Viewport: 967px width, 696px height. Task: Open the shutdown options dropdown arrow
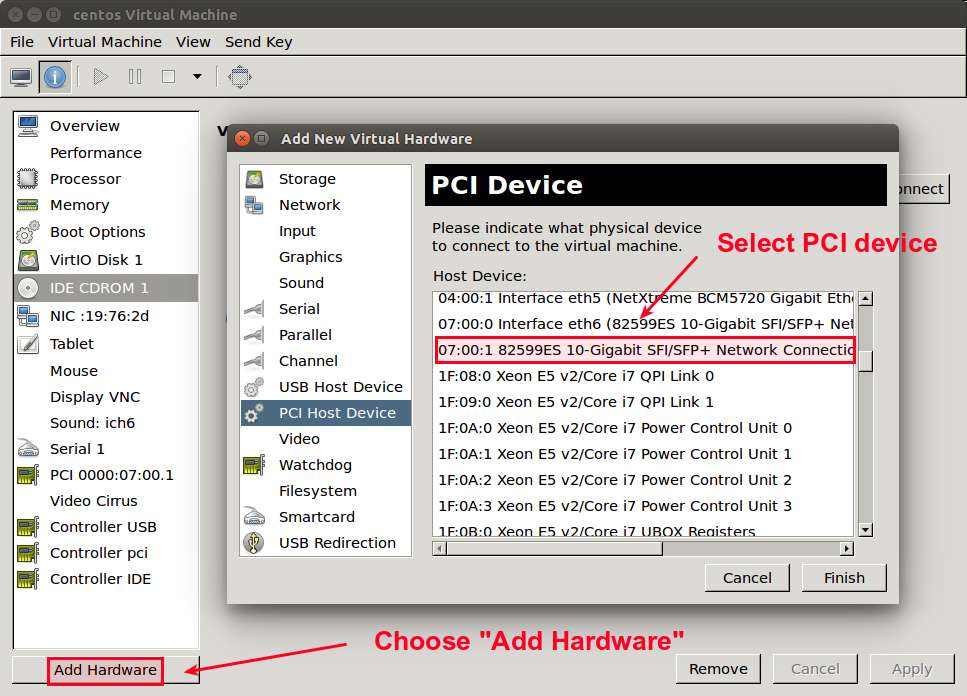[x=197, y=77]
